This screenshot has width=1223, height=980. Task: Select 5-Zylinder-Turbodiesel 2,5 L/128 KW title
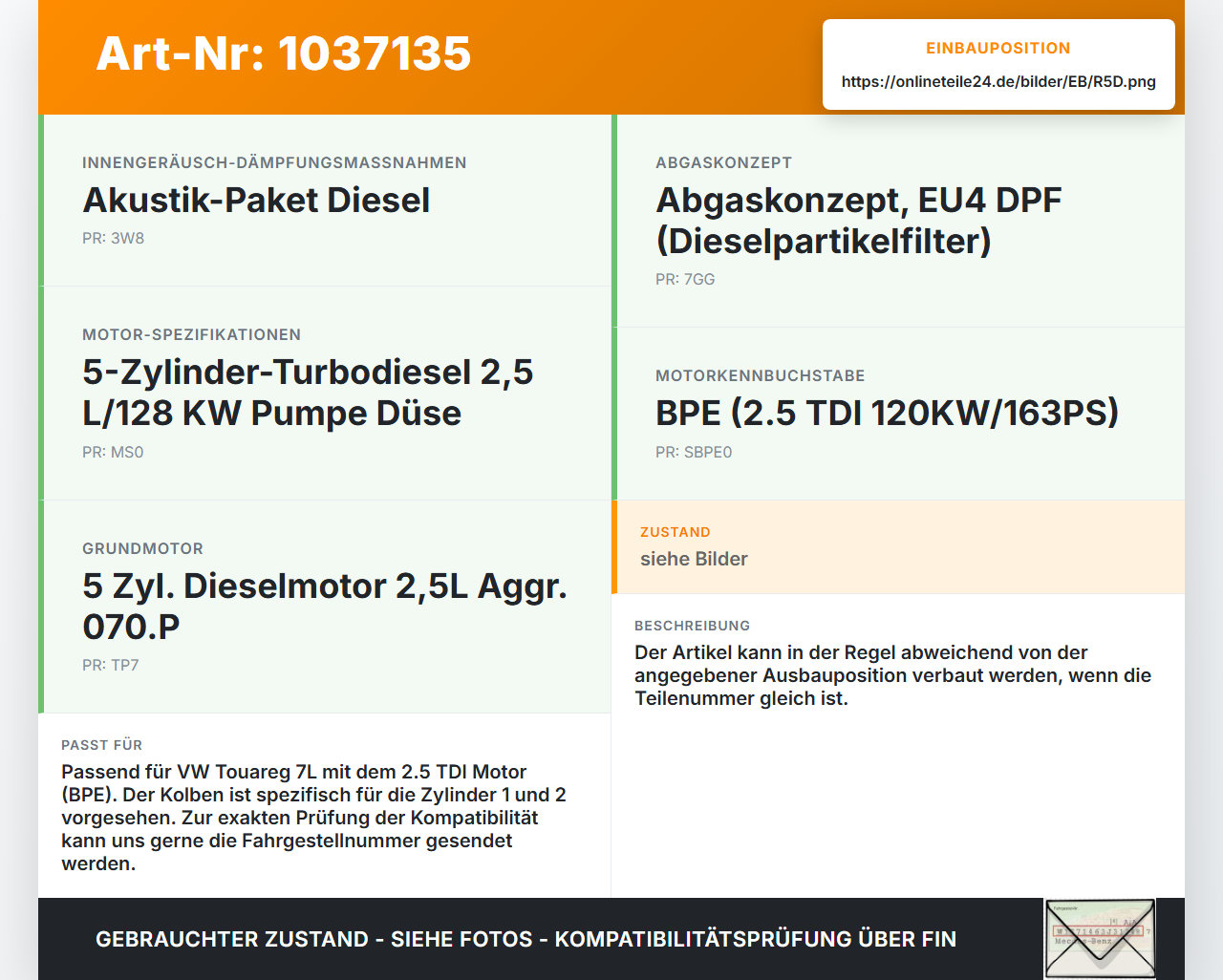point(308,392)
